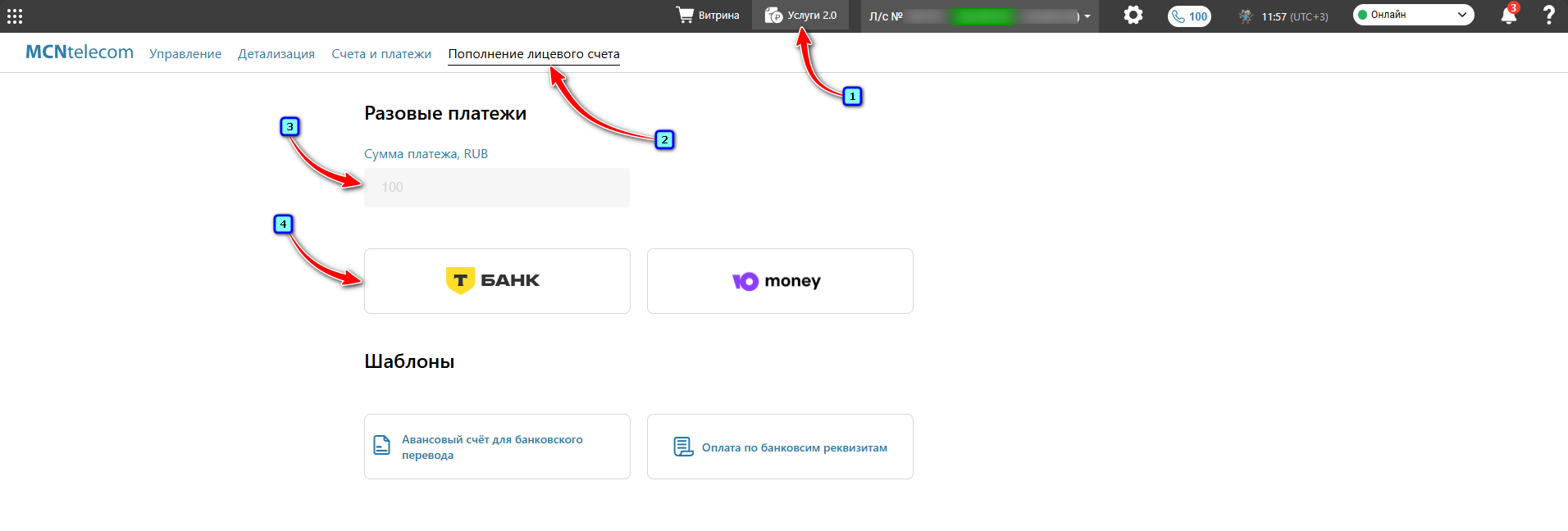Image resolution: width=1568 pixels, height=531 pixels.
Task: Click the Витрина shopping cart icon
Action: [x=685, y=16]
